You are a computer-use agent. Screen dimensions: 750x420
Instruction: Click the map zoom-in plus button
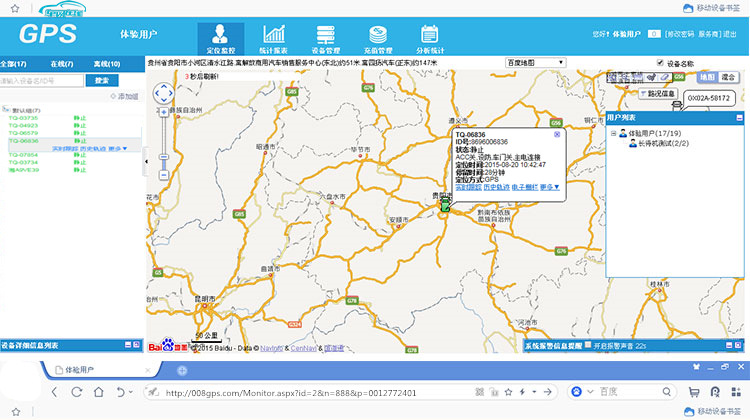point(164,112)
